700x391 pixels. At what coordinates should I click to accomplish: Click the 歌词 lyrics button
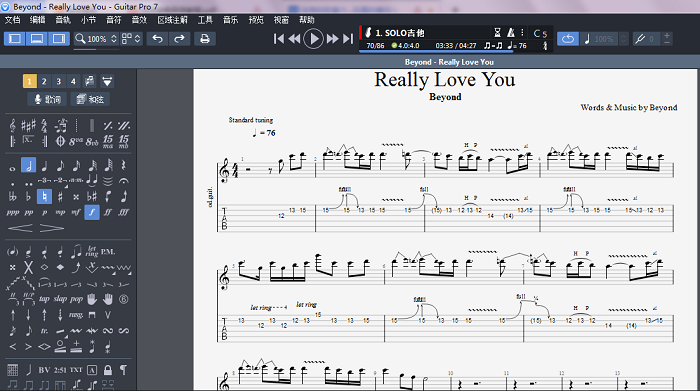click(x=47, y=99)
